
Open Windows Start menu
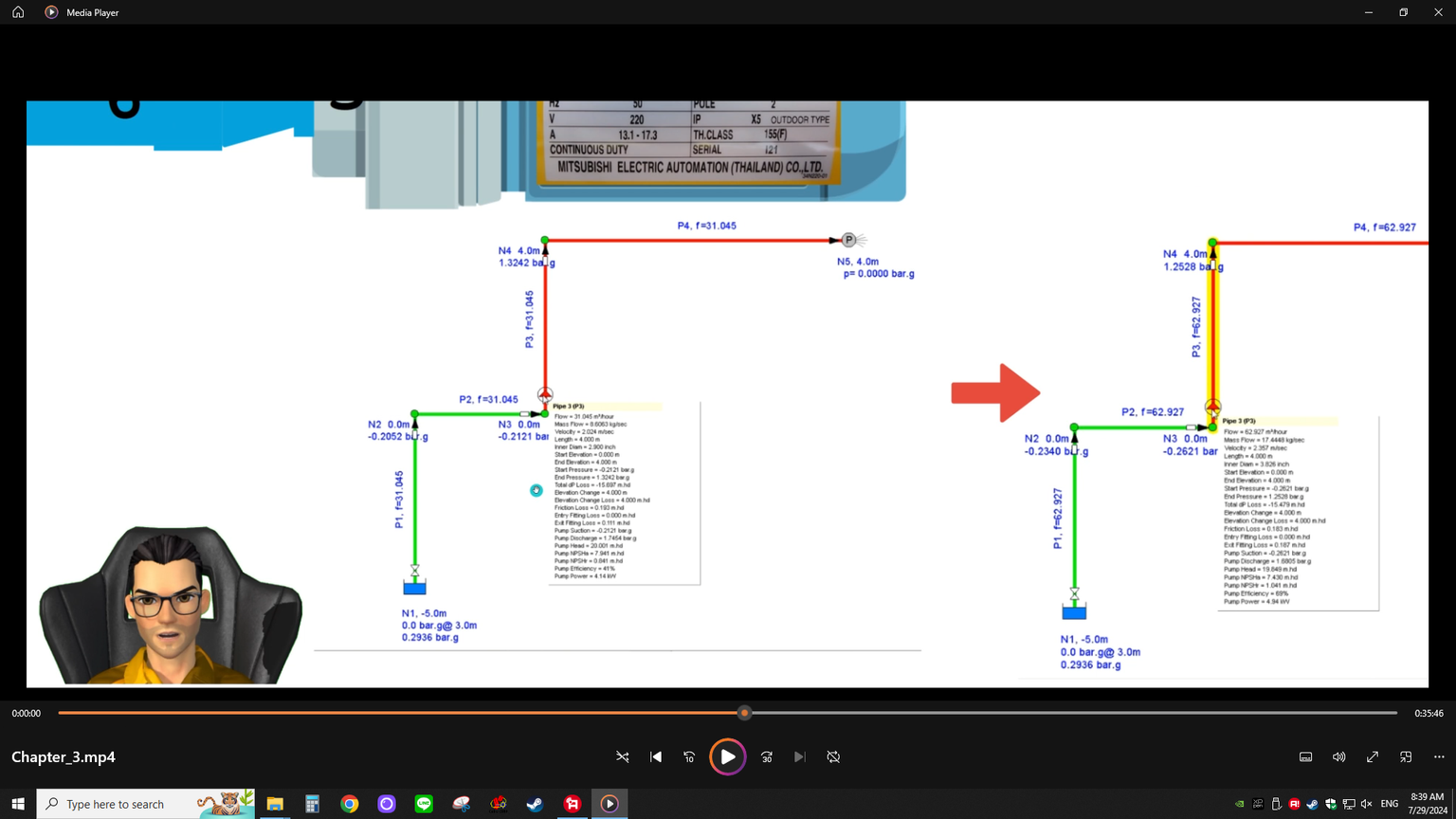coord(18,804)
